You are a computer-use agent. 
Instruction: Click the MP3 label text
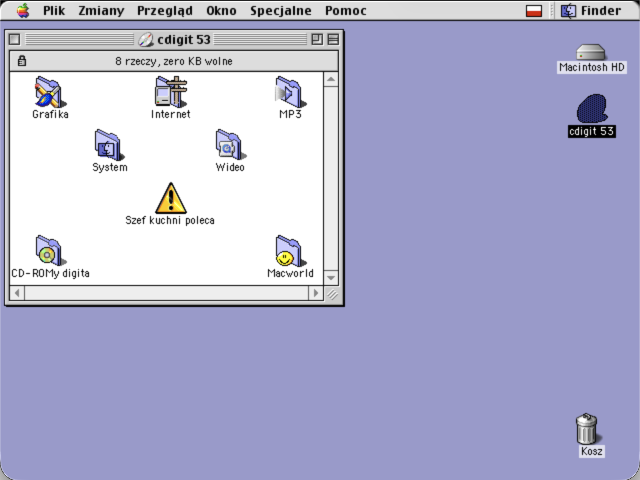[x=291, y=114]
